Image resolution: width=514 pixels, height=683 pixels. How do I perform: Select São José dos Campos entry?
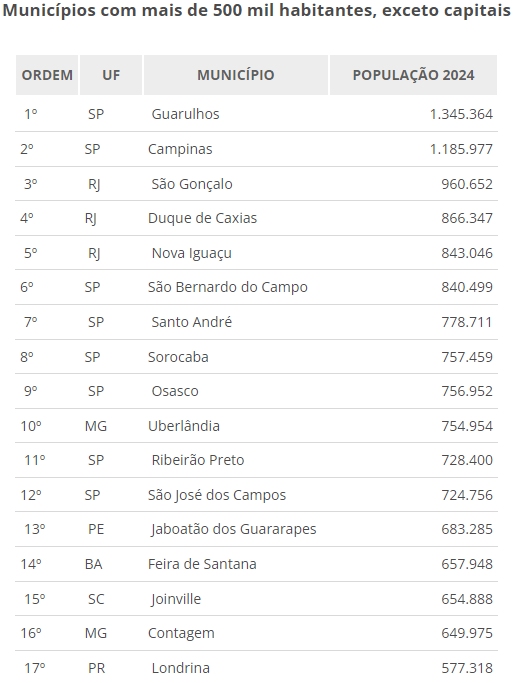pos(216,495)
